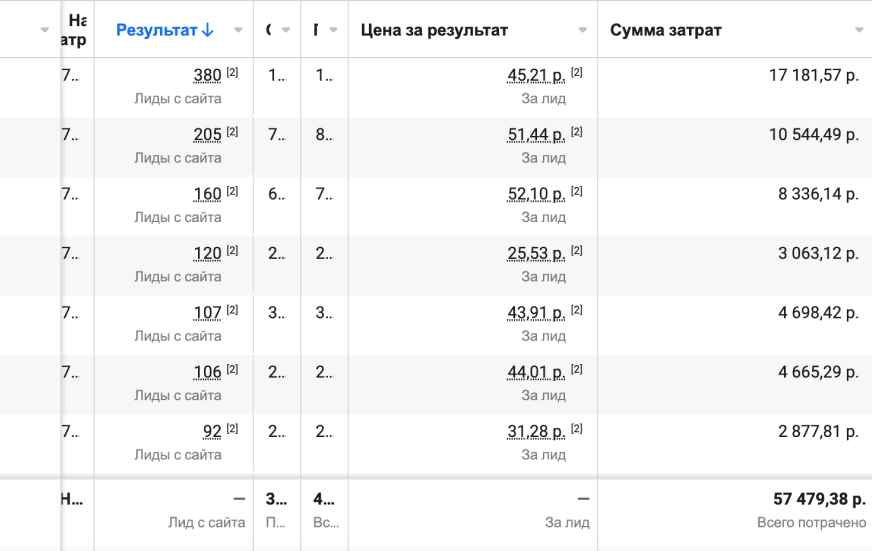The height and width of the screenshot is (551, 872).
Task: Click the 205 result value
Action: (x=207, y=135)
